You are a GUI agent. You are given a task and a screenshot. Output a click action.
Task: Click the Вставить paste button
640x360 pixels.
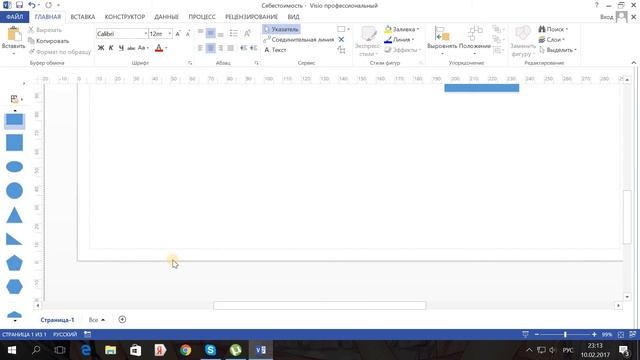13,40
